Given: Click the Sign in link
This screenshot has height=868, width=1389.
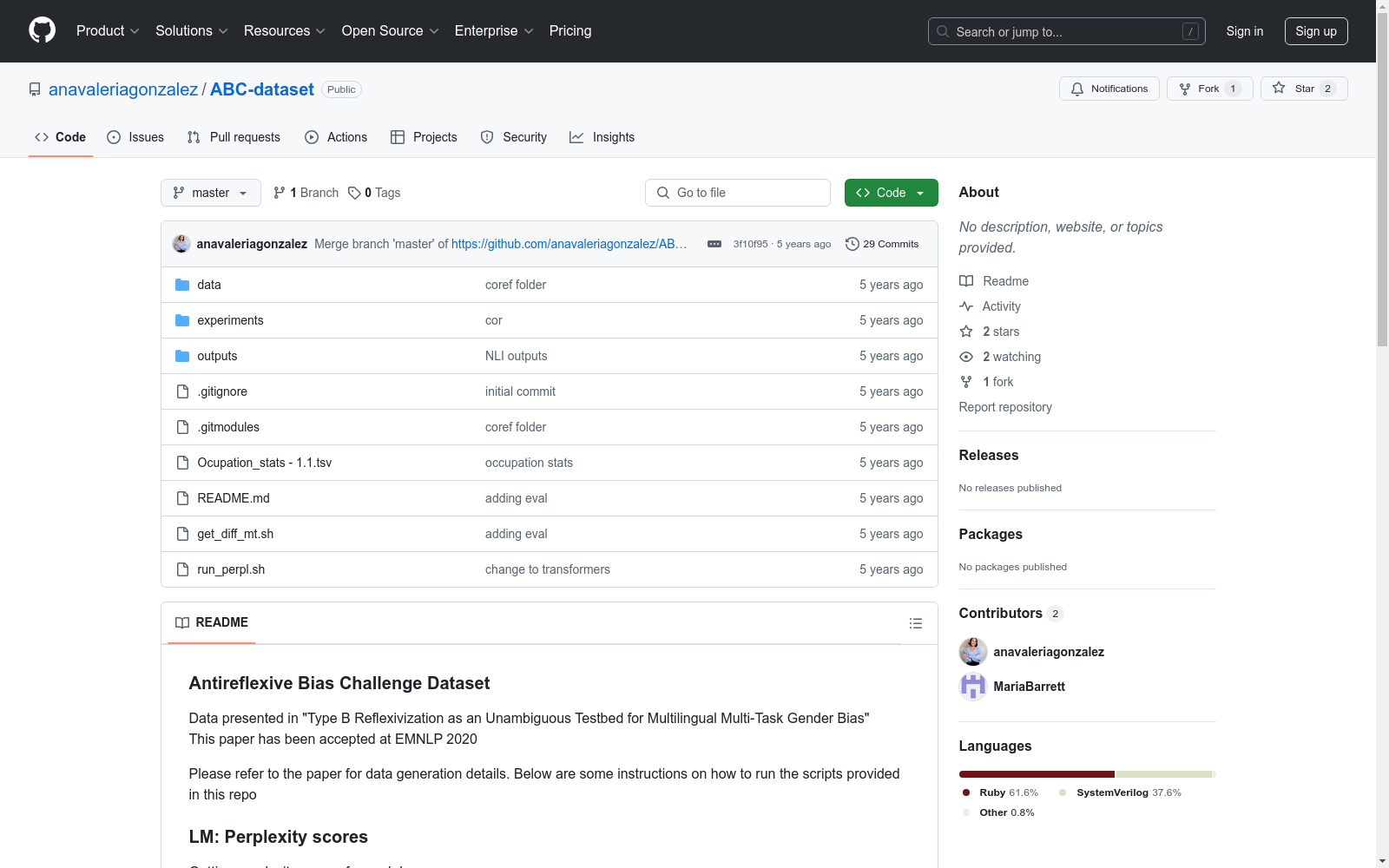Looking at the screenshot, I should tap(1245, 31).
